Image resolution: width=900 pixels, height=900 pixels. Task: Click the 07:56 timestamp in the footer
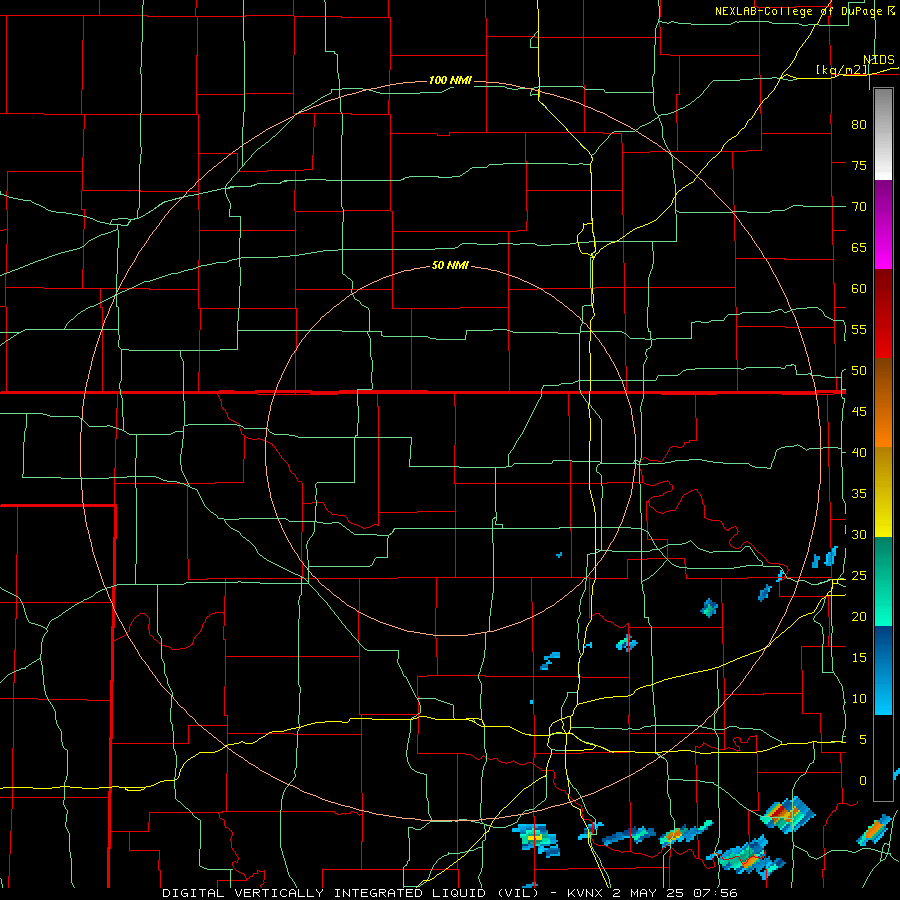715,893
